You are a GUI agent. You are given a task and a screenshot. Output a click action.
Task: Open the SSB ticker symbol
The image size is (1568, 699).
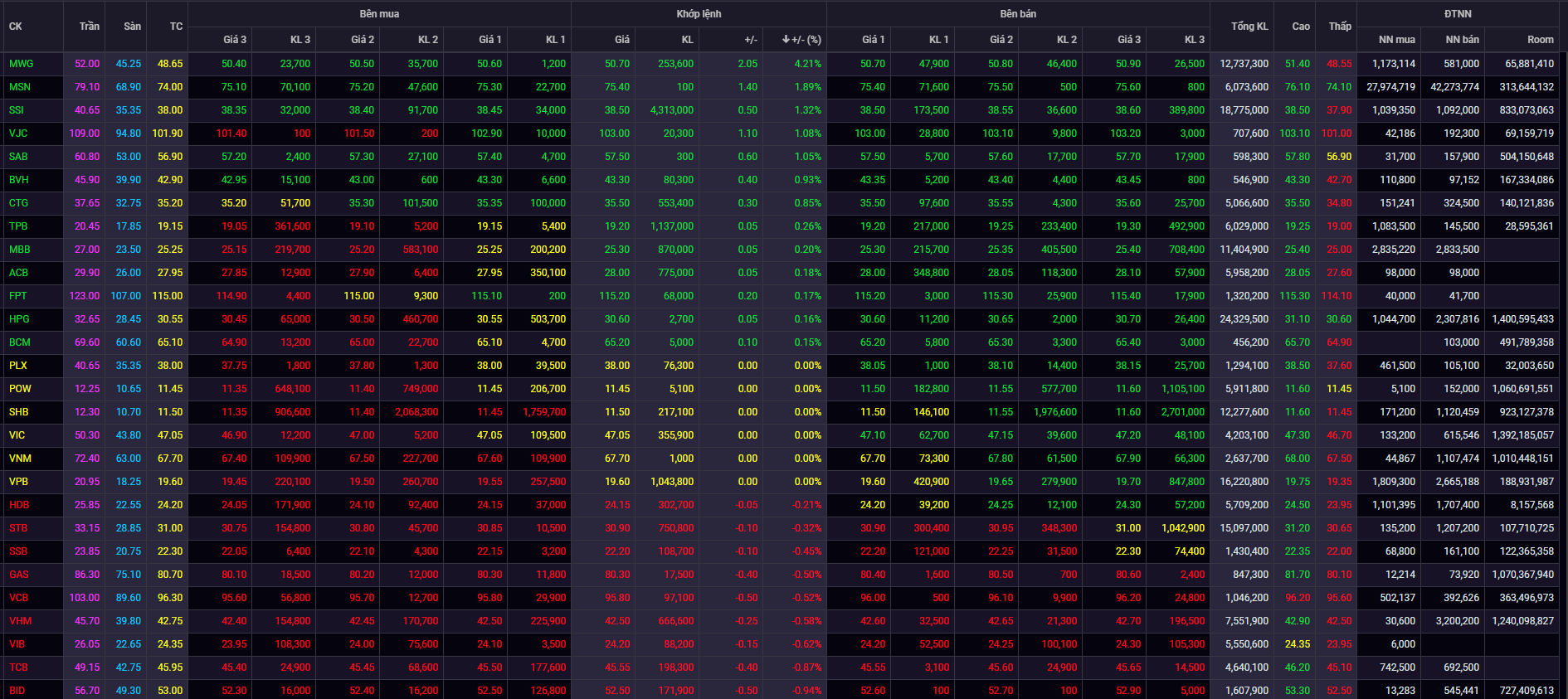click(18, 551)
